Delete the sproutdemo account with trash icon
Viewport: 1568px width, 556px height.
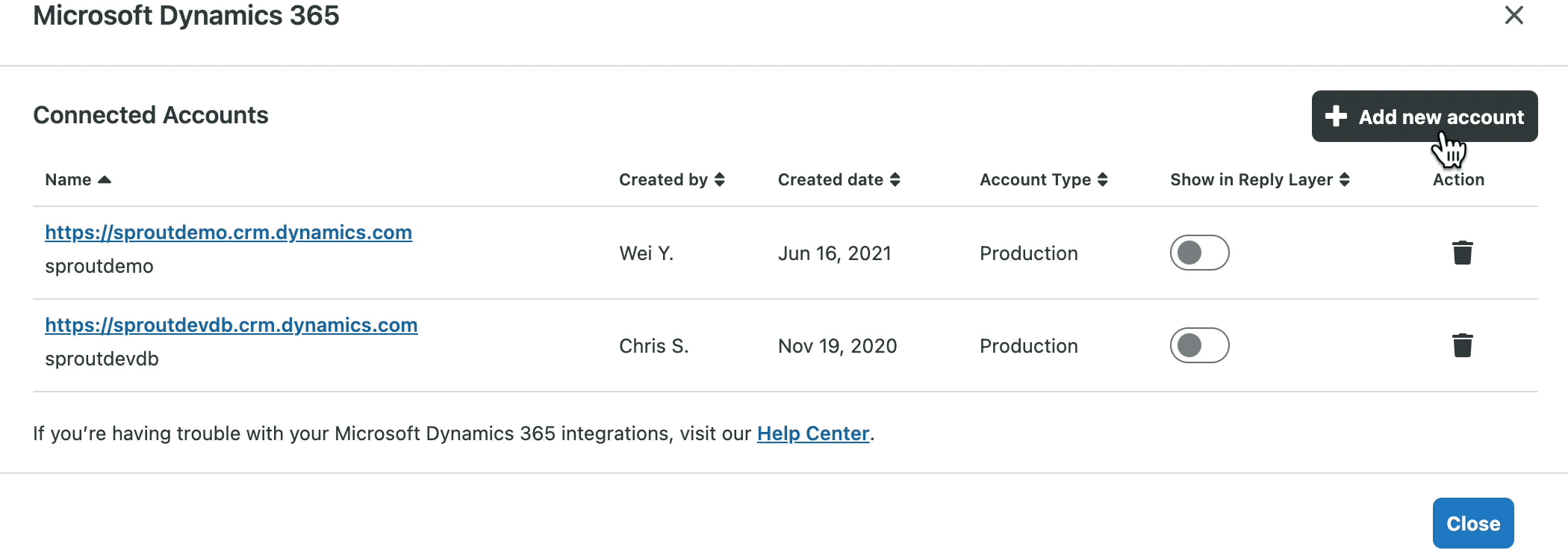[x=1462, y=253]
